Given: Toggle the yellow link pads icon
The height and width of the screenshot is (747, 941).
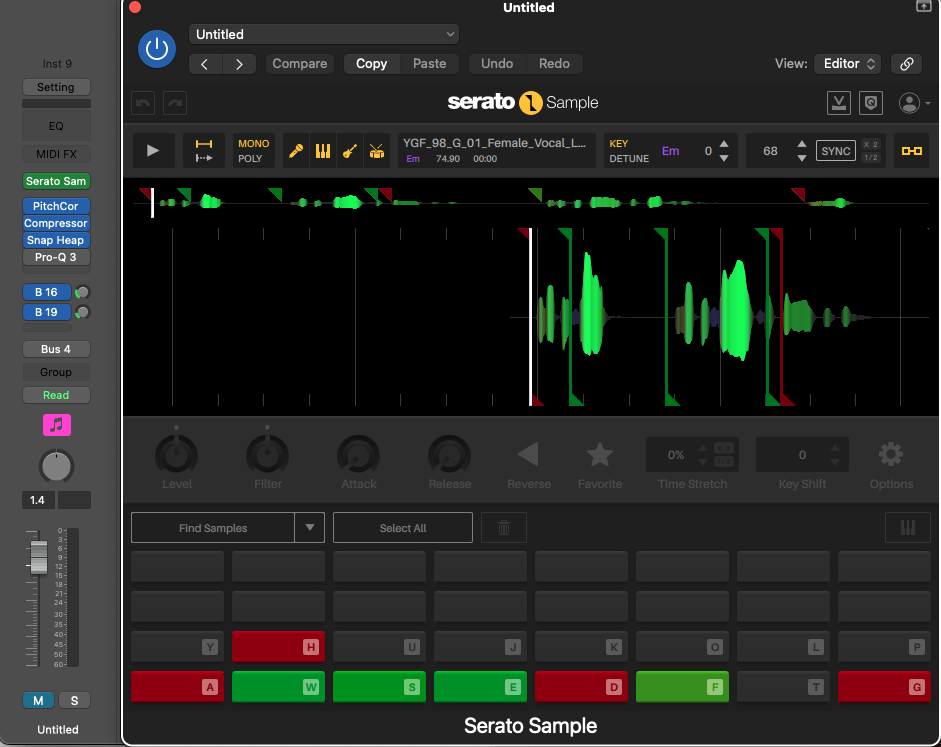Looking at the screenshot, I should tap(912, 151).
